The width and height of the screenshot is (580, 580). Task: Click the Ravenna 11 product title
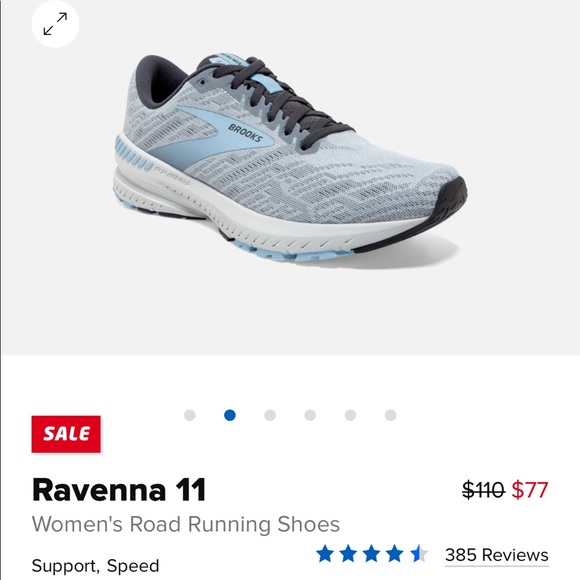coord(119,490)
